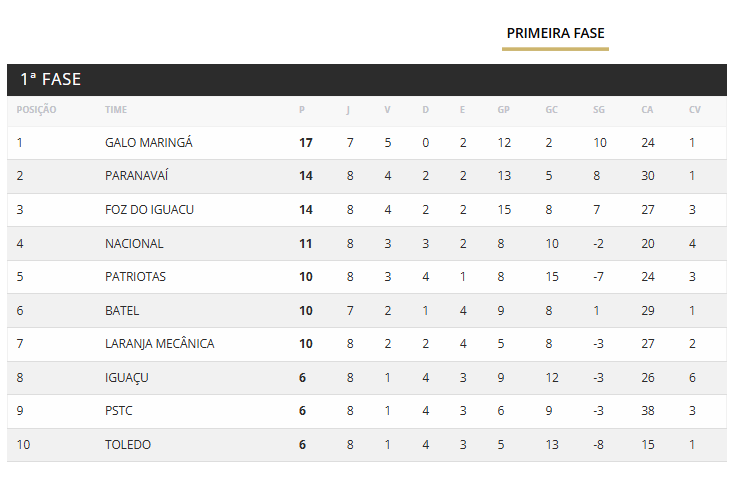
Task: Click the CA column header
Action: 647,110
